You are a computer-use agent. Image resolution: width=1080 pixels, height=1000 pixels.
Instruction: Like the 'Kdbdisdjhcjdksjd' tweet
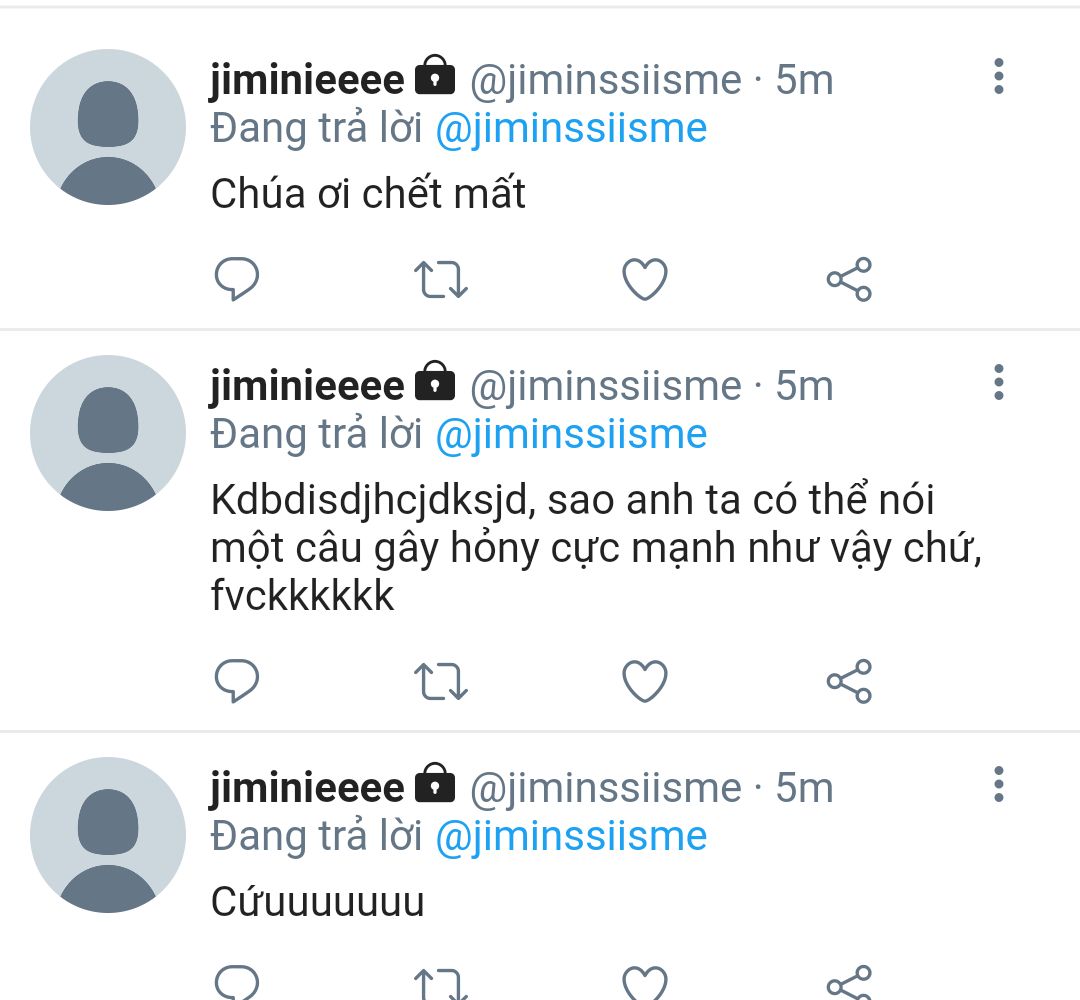[x=645, y=681]
